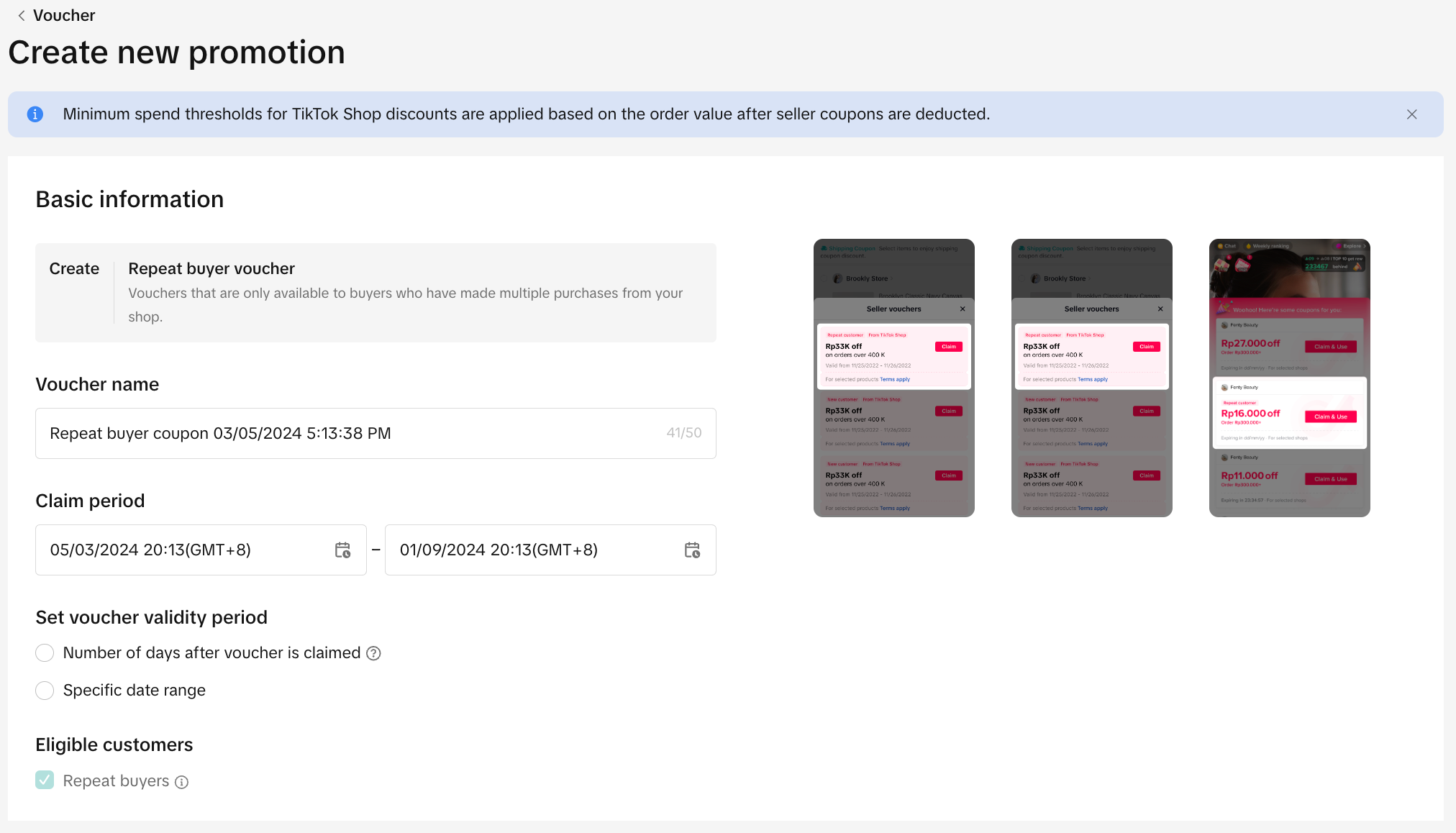Open the claim period end date field
The height and width of the screenshot is (833, 1456).
[532, 550]
